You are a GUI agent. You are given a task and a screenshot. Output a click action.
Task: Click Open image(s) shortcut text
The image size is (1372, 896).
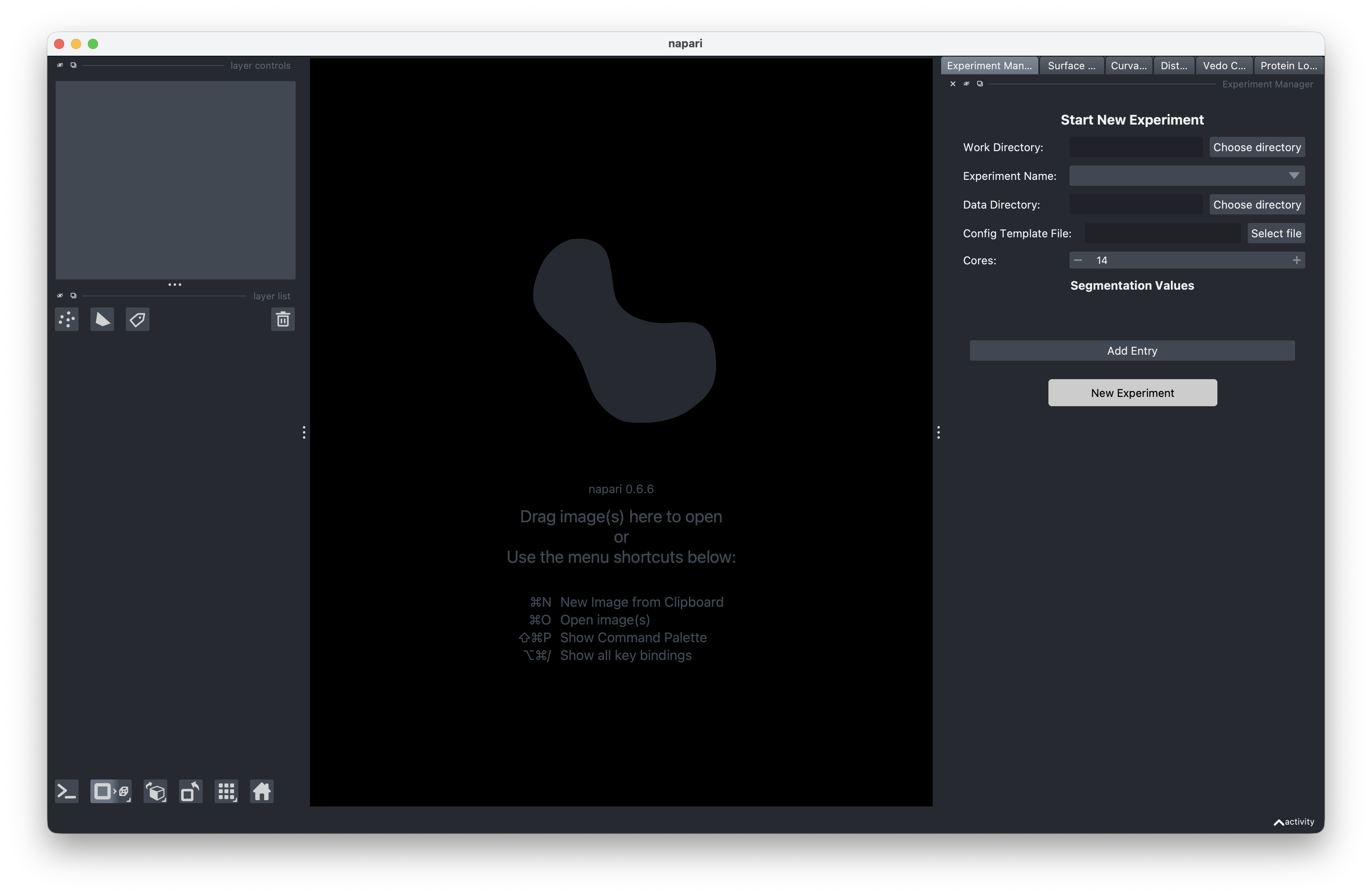click(605, 620)
